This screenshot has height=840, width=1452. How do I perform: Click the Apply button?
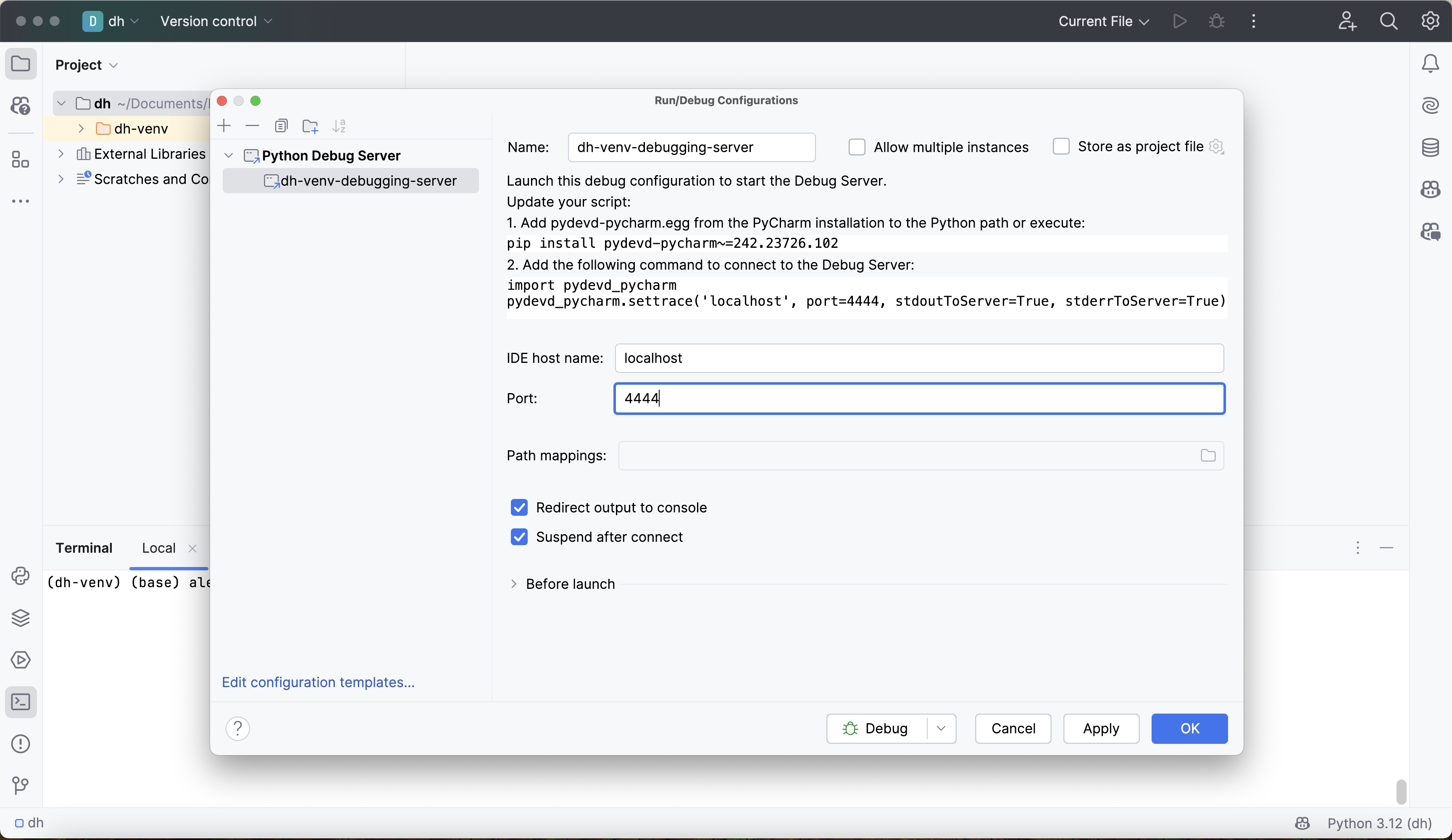[x=1100, y=728]
